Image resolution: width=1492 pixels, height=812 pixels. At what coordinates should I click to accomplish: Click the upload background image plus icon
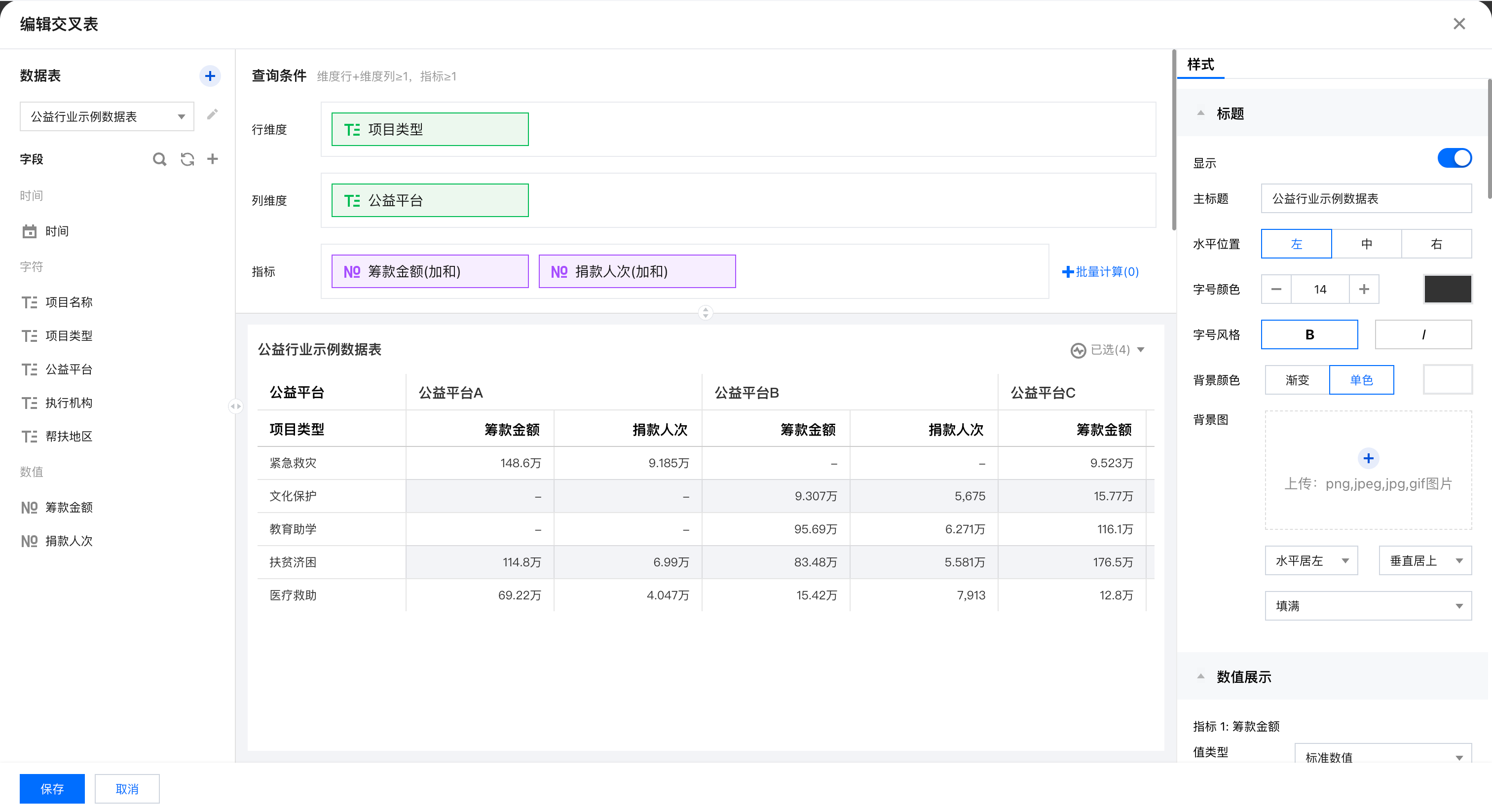(x=1368, y=458)
